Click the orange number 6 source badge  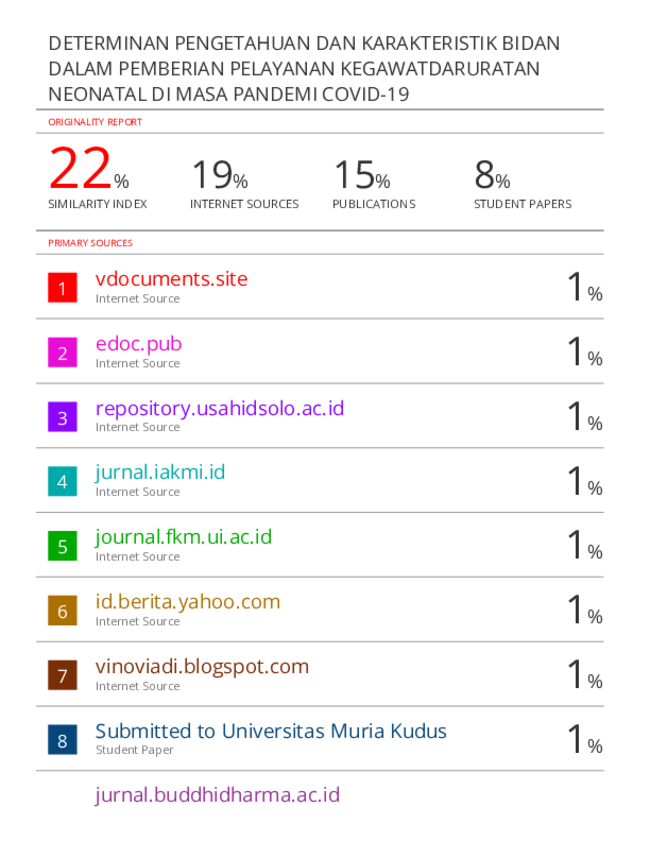(x=62, y=611)
